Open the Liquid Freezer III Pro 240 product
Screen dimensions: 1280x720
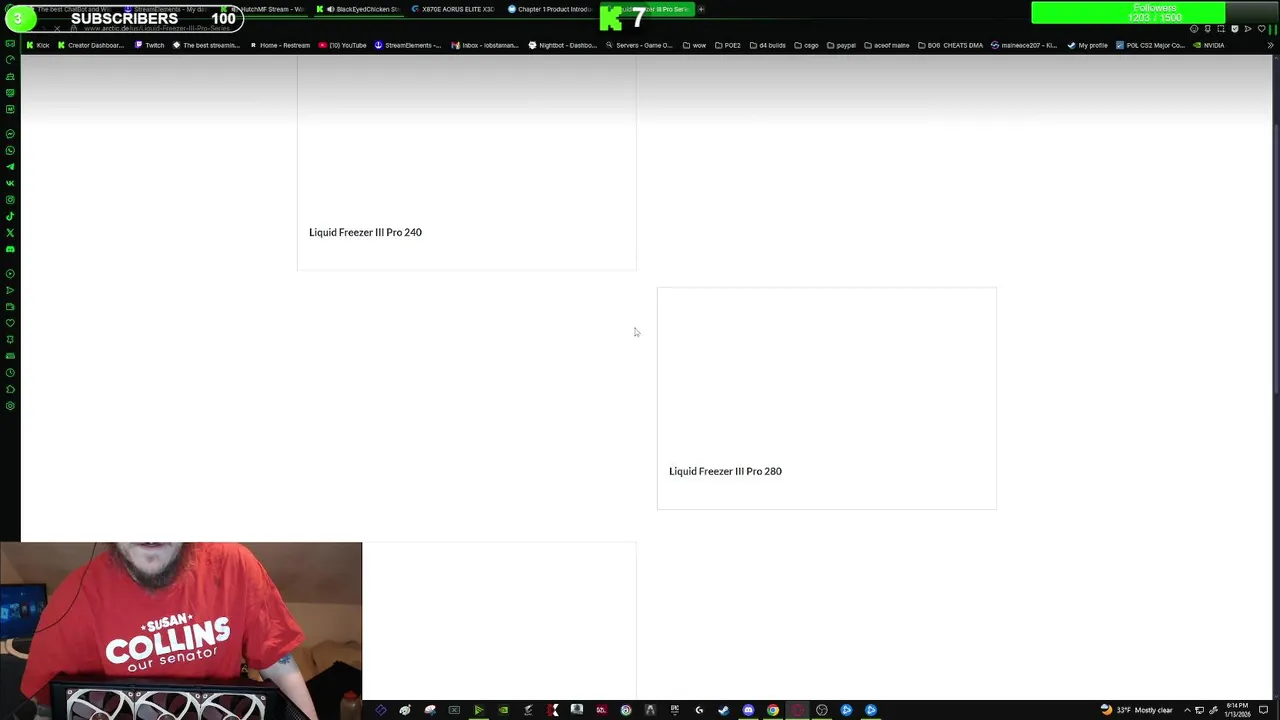[x=365, y=232]
